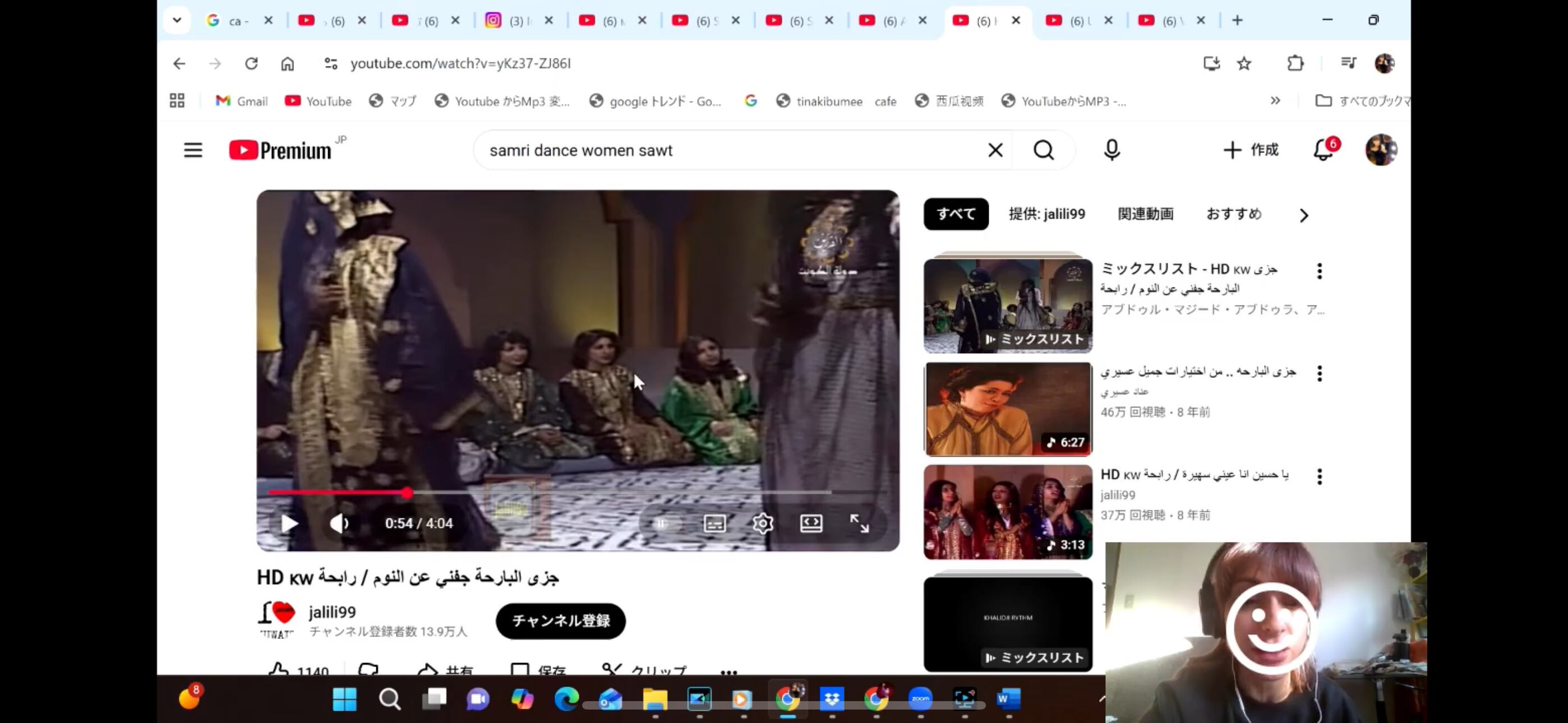Open video settings gear icon
This screenshot has width=1568, height=723.
(762, 523)
